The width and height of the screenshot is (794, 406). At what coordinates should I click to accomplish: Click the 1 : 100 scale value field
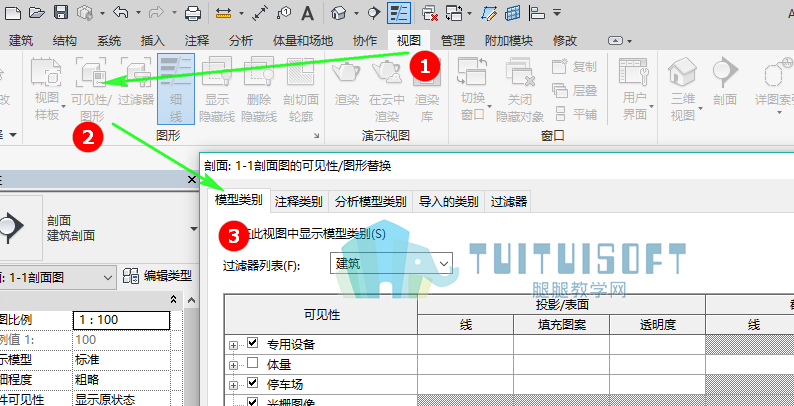tap(122, 320)
